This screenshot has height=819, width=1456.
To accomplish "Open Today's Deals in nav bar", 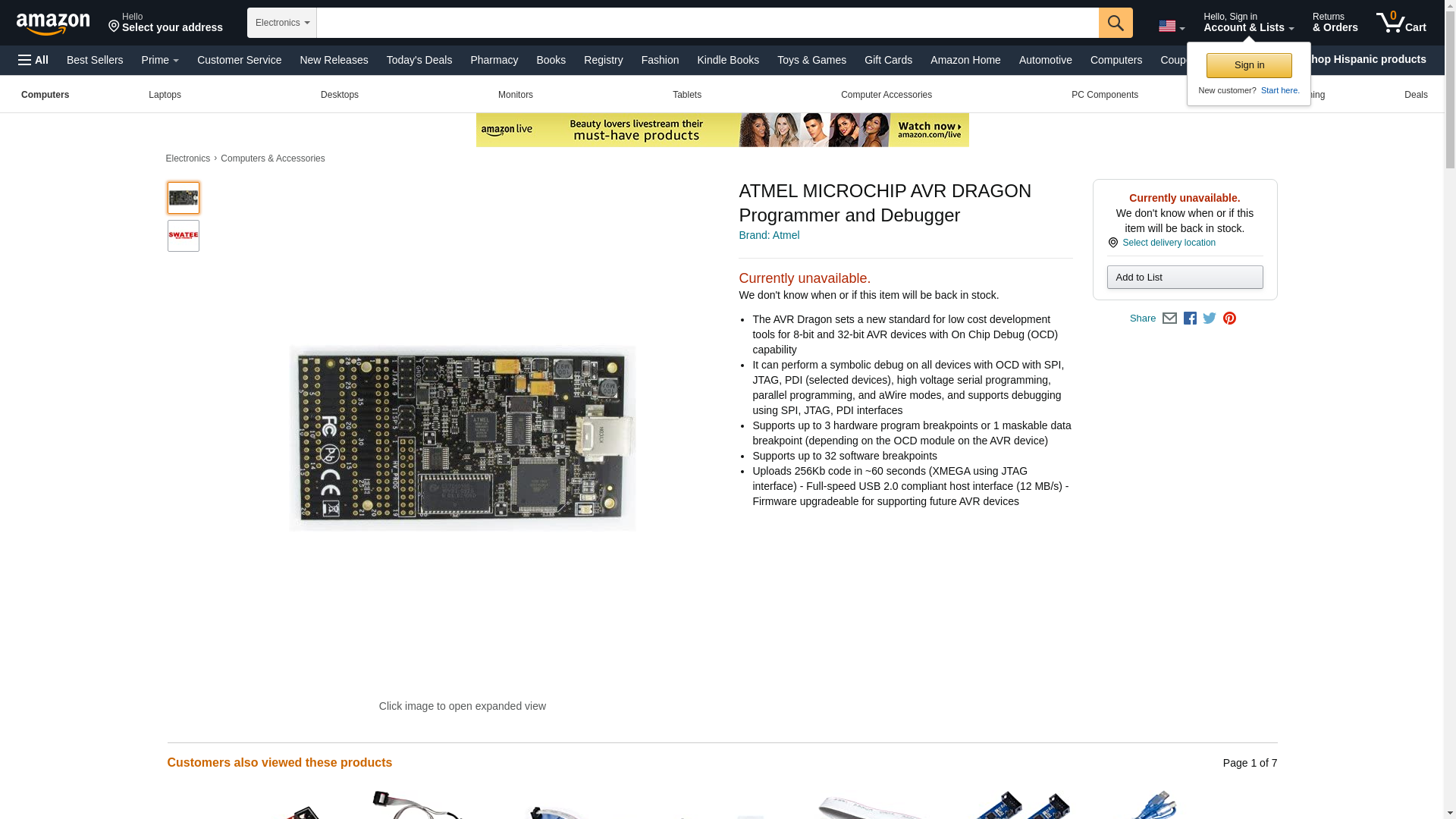I will [419, 60].
